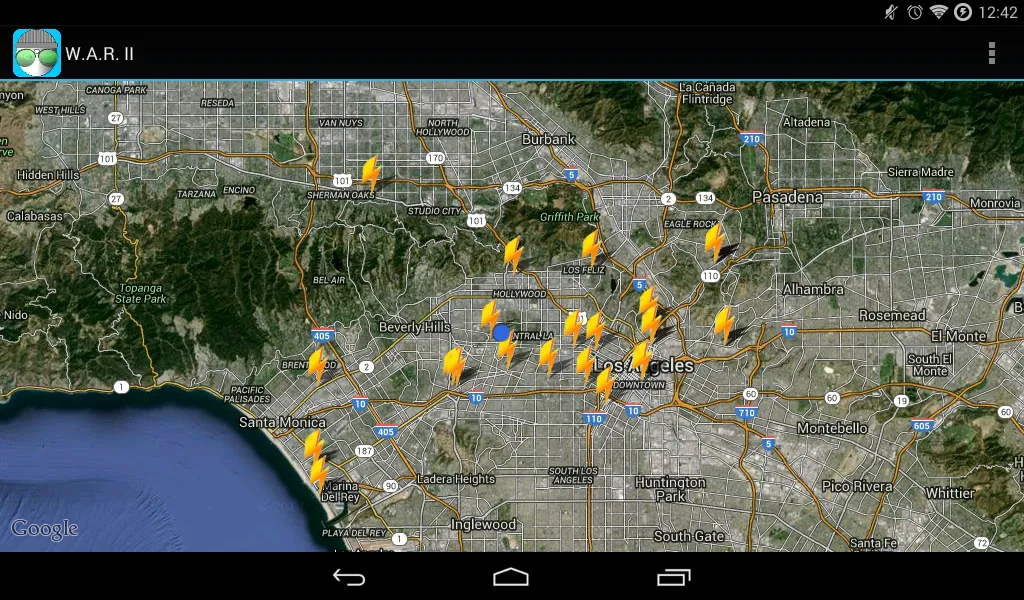1024x600 pixels.
Task: Tap the Inglewood map label
Action: coord(483,524)
